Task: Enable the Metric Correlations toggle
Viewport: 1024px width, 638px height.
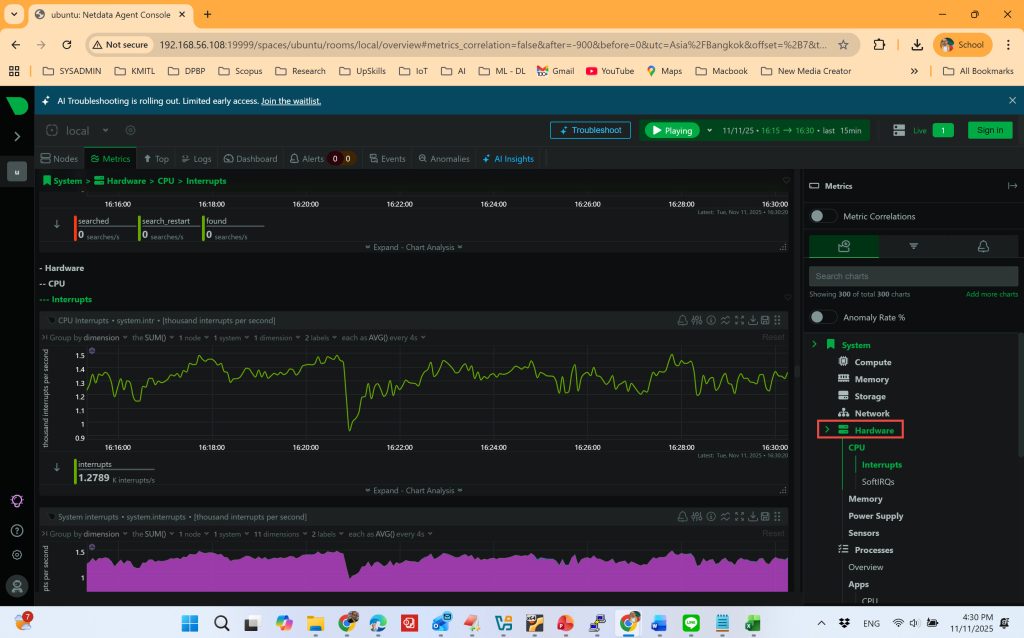Action: (x=823, y=216)
